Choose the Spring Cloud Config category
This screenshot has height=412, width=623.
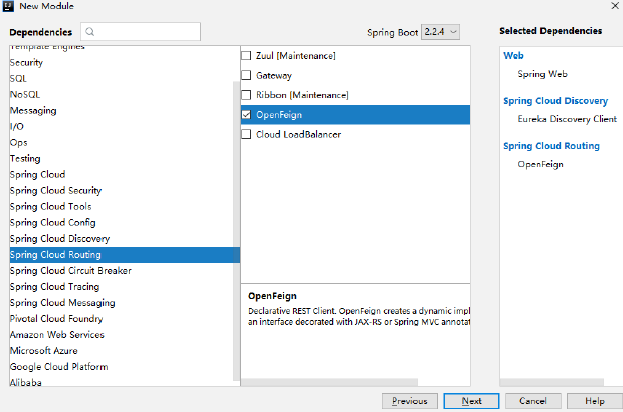click(x=53, y=223)
